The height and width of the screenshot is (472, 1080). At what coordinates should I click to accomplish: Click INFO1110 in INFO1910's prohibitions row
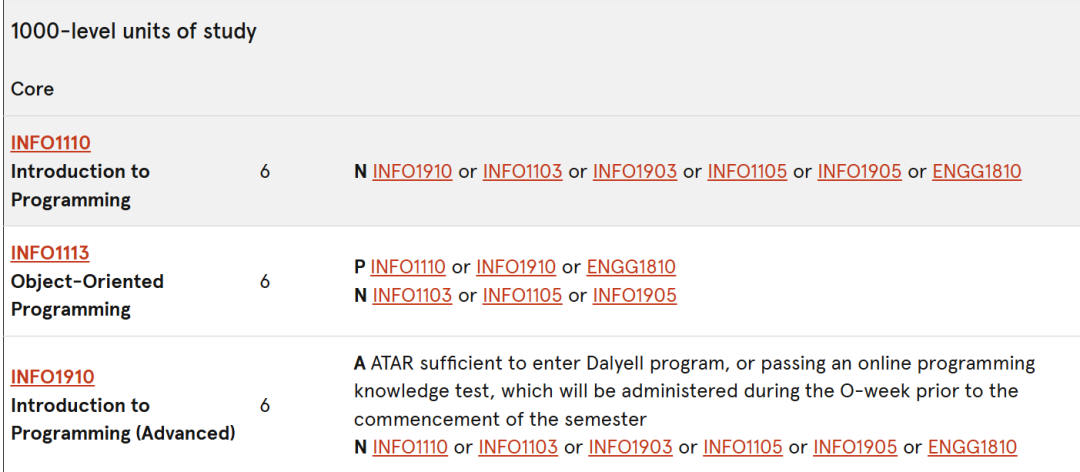click(x=410, y=447)
